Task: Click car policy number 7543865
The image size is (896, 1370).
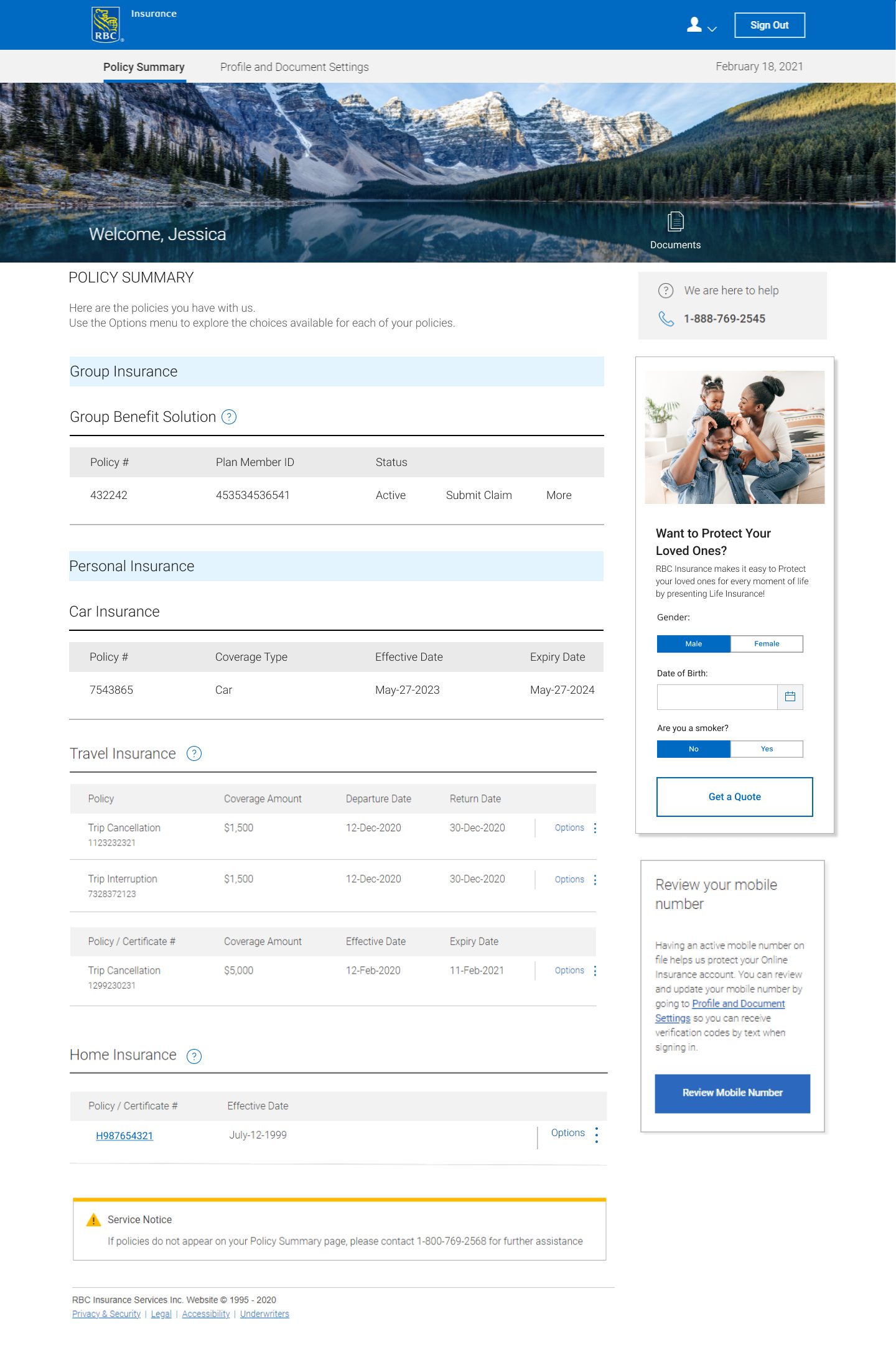Action: pos(111,690)
